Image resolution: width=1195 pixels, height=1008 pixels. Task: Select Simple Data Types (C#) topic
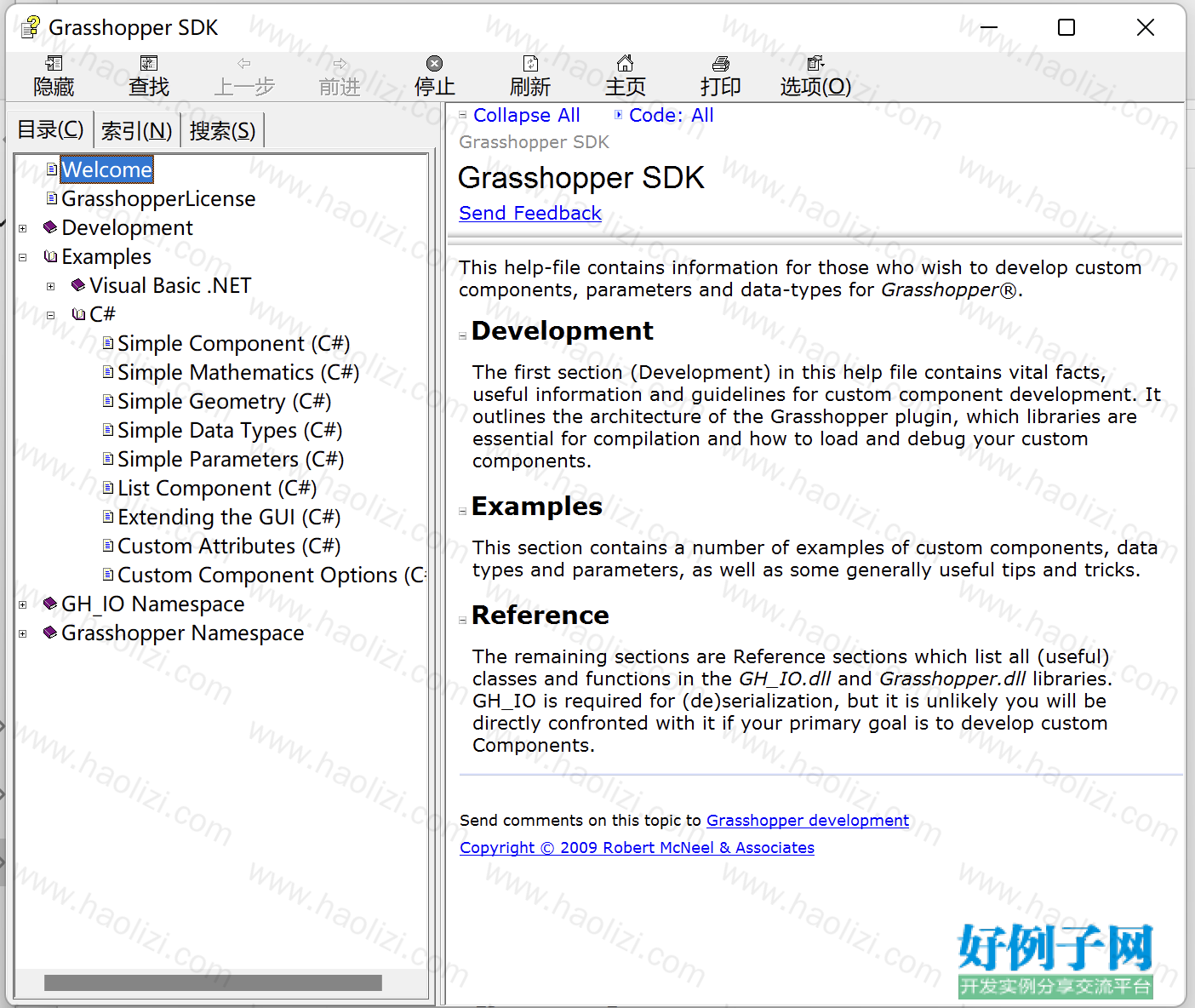click(x=230, y=430)
